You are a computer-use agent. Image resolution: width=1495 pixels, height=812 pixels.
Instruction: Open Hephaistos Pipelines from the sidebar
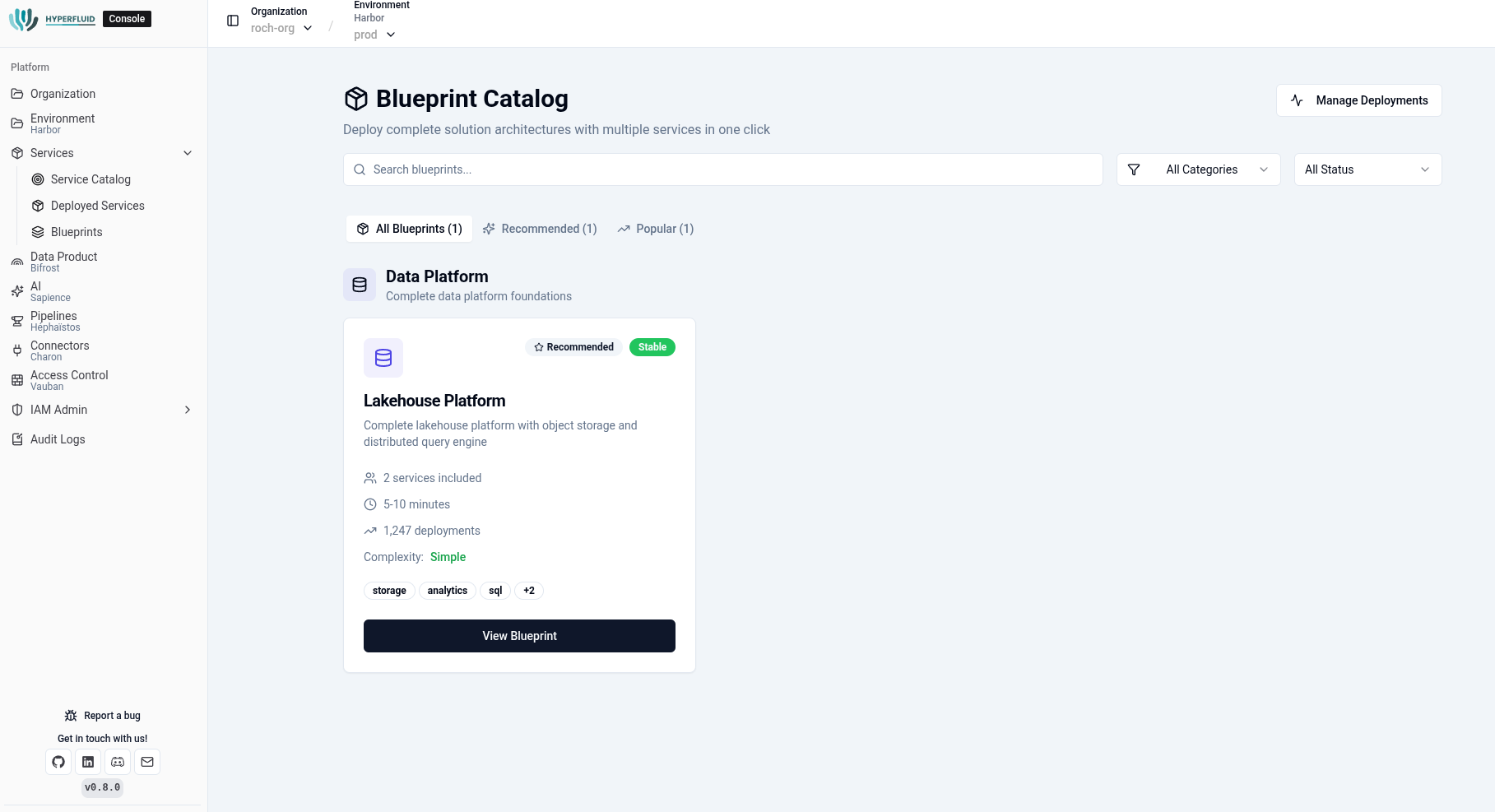coord(54,320)
